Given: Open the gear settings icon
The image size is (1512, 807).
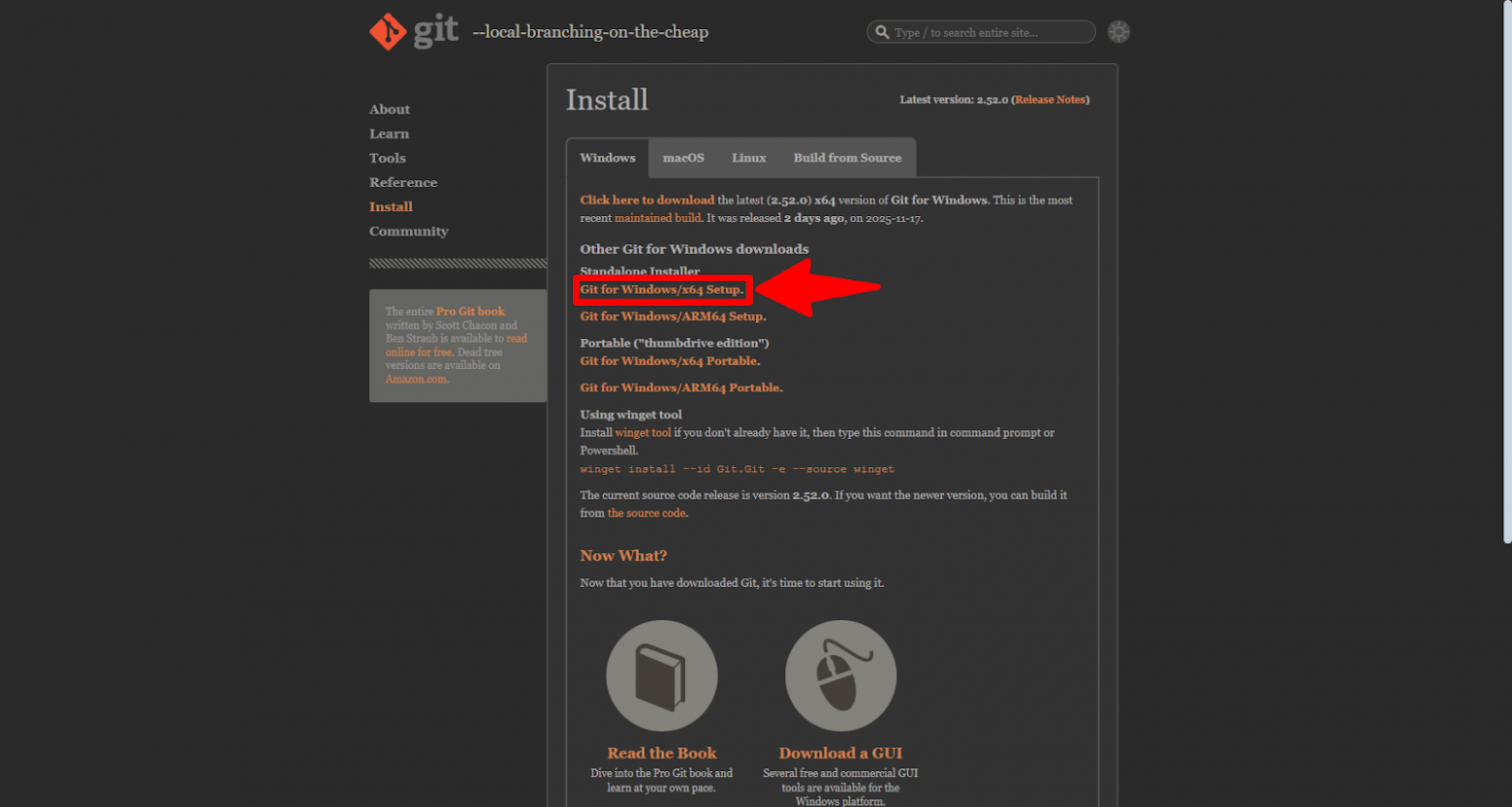Looking at the screenshot, I should (1119, 31).
